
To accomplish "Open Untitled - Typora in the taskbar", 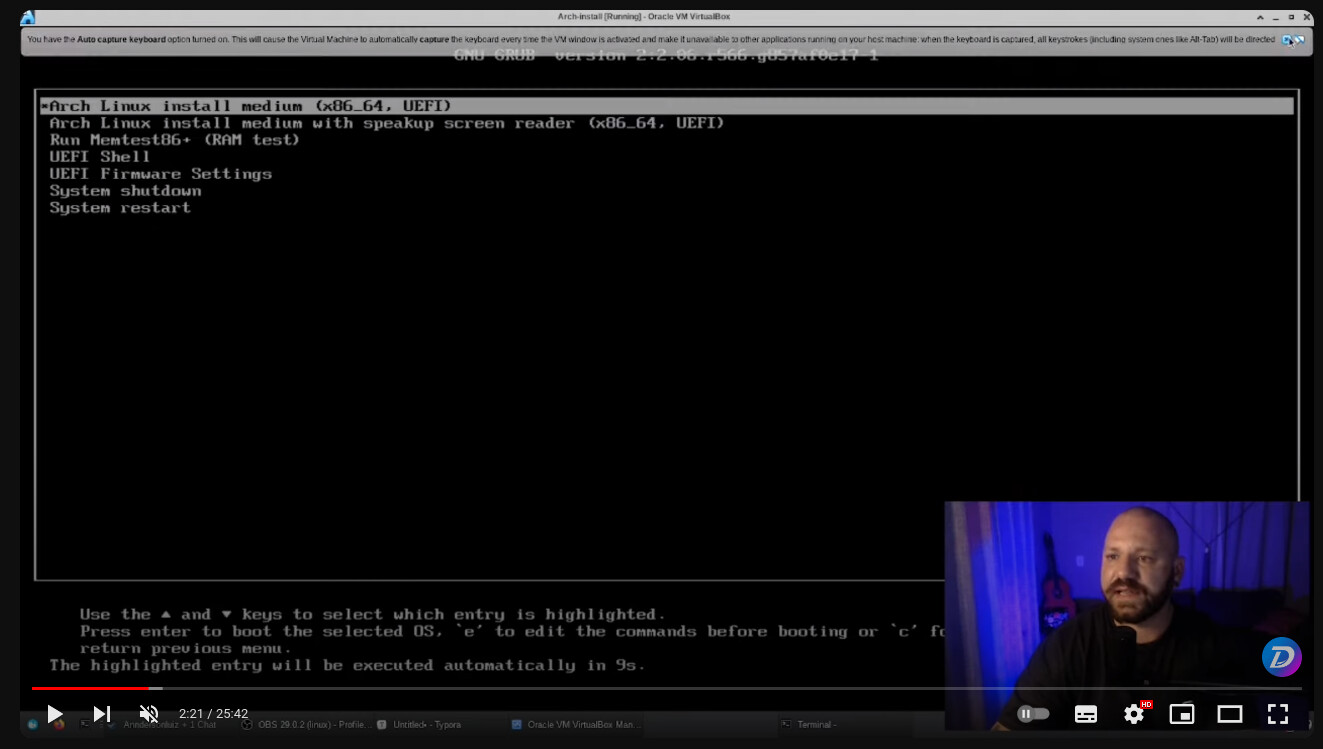I will click(419, 725).
